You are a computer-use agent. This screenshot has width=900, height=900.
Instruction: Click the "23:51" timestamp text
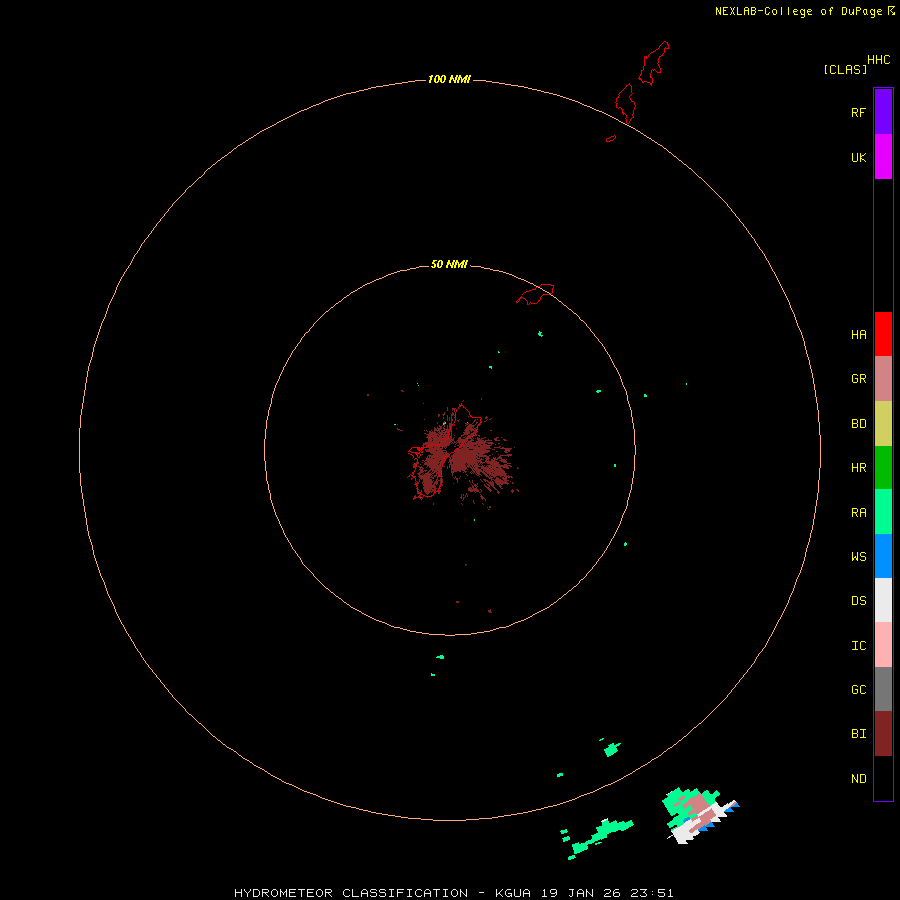tap(651, 893)
